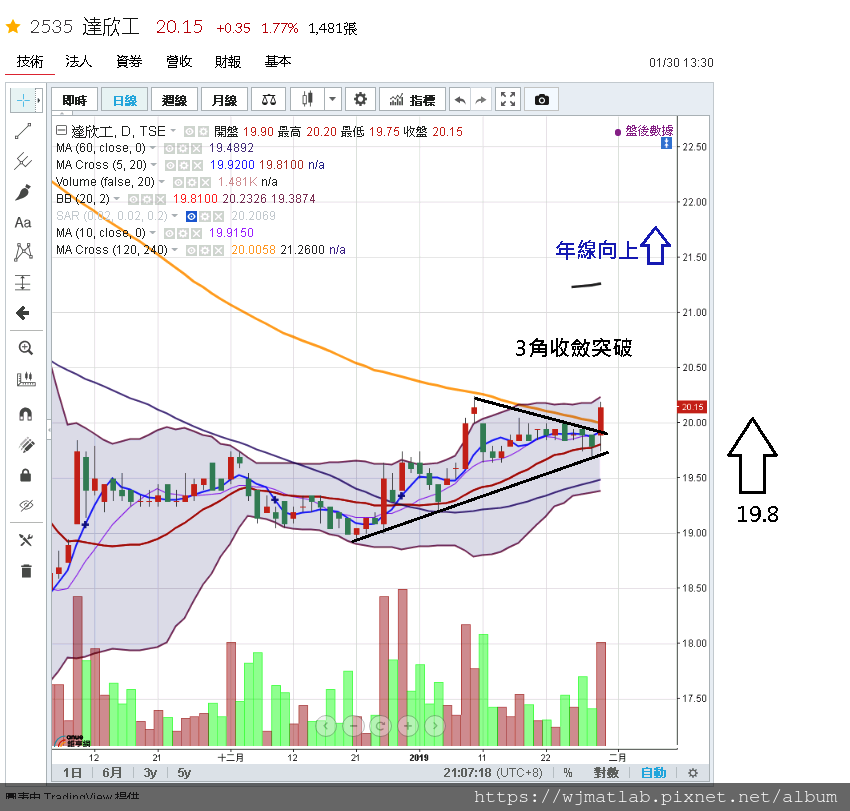
Task: Expand the crosshair cursor tool options arrow
Action: (38, 100)
